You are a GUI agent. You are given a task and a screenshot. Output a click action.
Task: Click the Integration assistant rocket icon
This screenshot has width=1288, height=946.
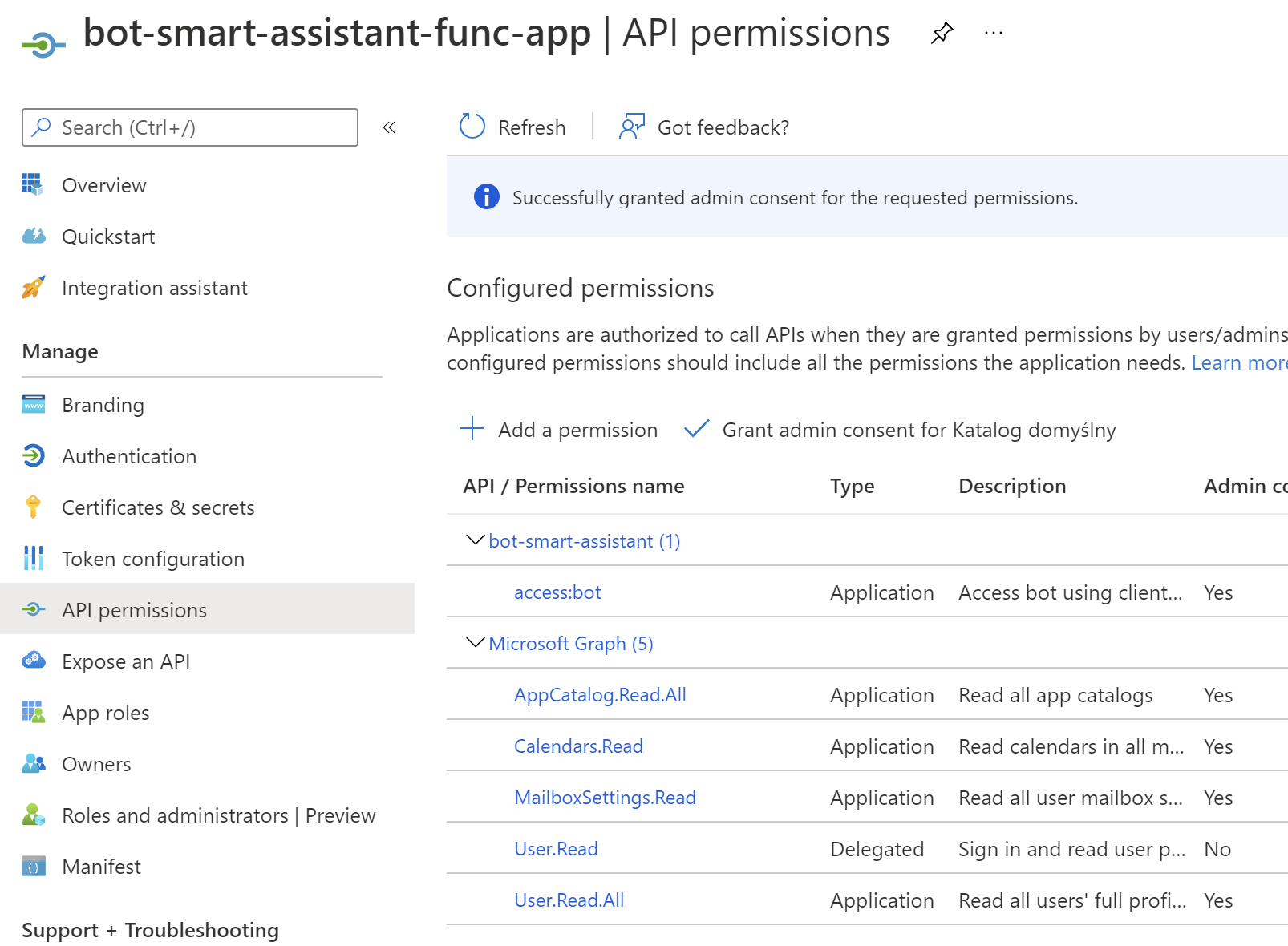33,287
